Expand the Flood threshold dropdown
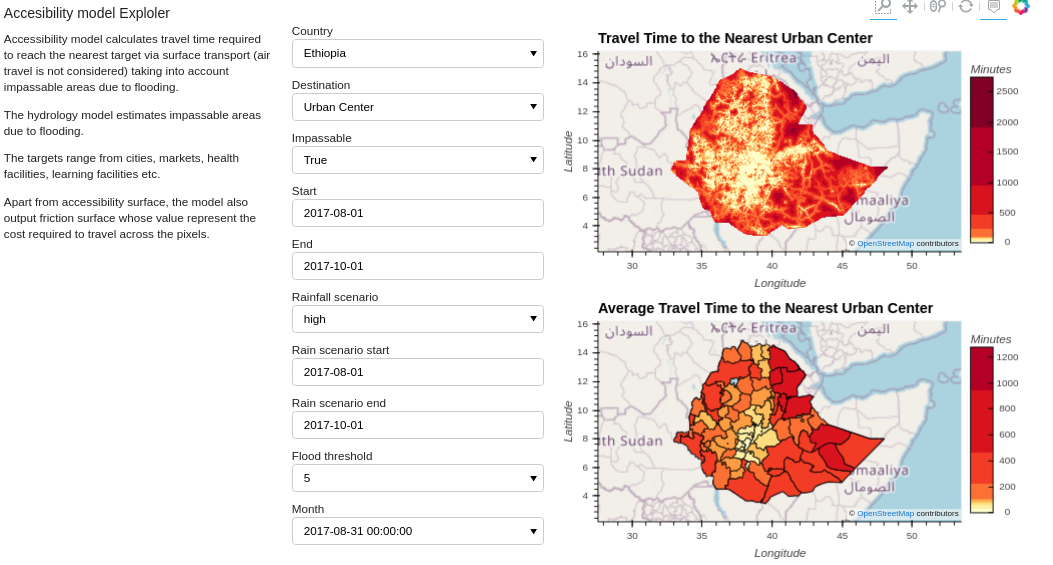Viewport: 1053px width, 565px height. (x=417, y=478)
